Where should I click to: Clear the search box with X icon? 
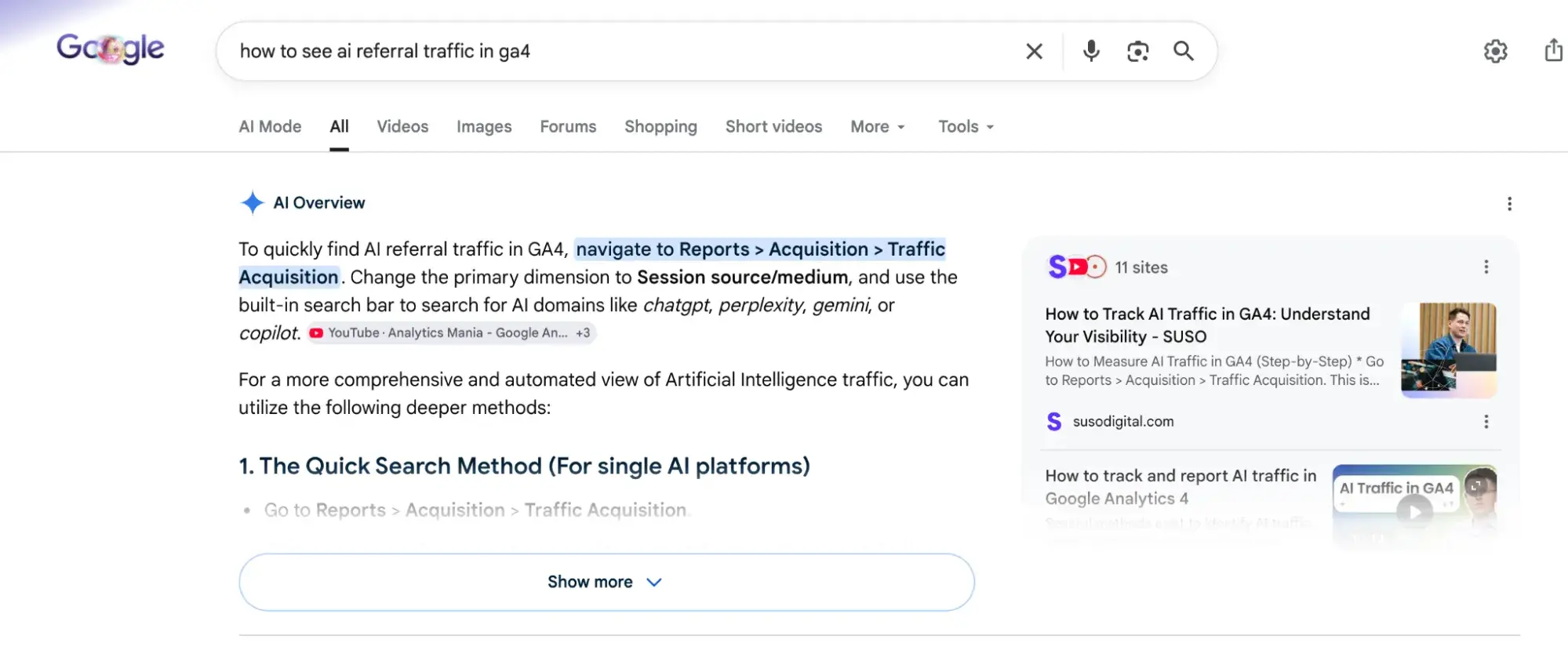(1035, 52)
